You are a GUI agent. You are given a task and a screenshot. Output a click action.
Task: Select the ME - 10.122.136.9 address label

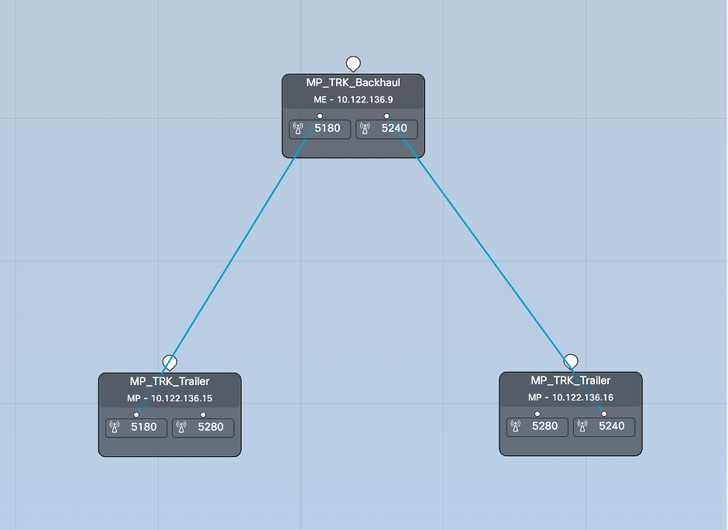point(353,99)
